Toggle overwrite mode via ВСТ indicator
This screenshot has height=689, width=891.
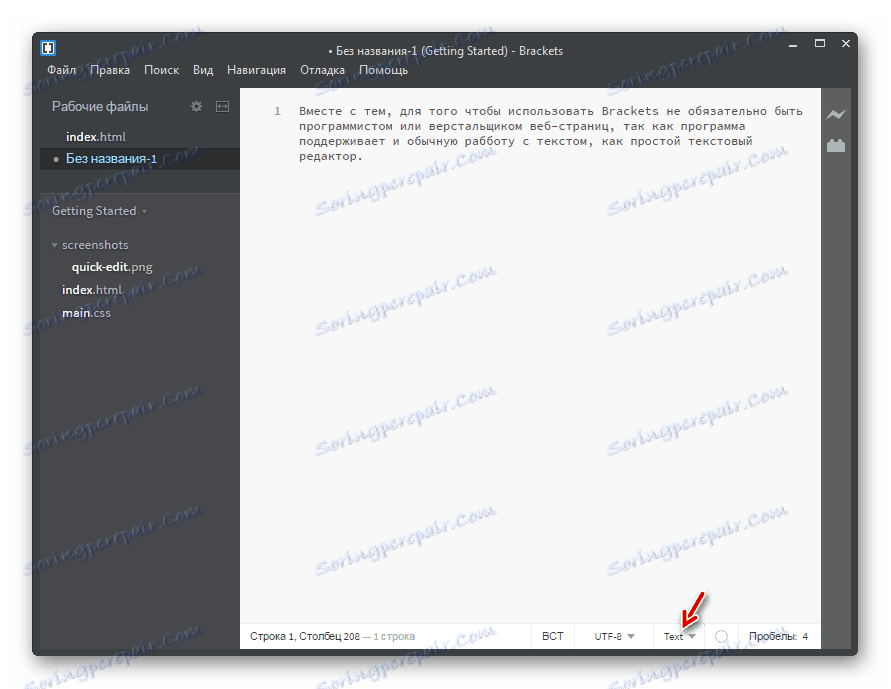coord(552,636)
